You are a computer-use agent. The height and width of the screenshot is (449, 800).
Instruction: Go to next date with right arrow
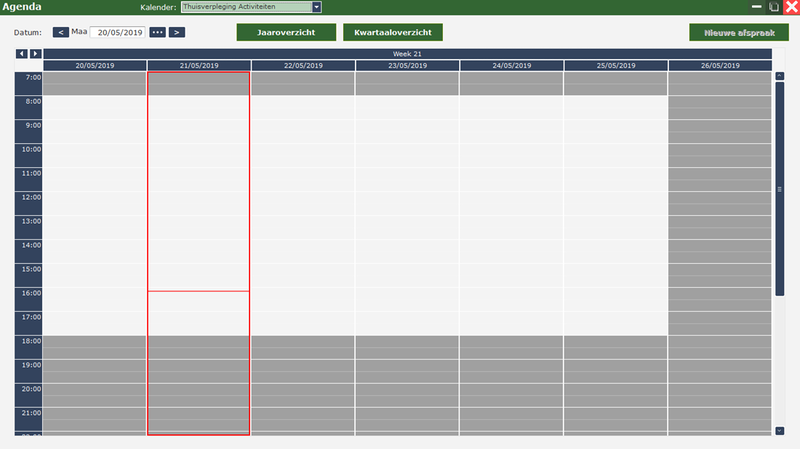click(x=177, y=32)
